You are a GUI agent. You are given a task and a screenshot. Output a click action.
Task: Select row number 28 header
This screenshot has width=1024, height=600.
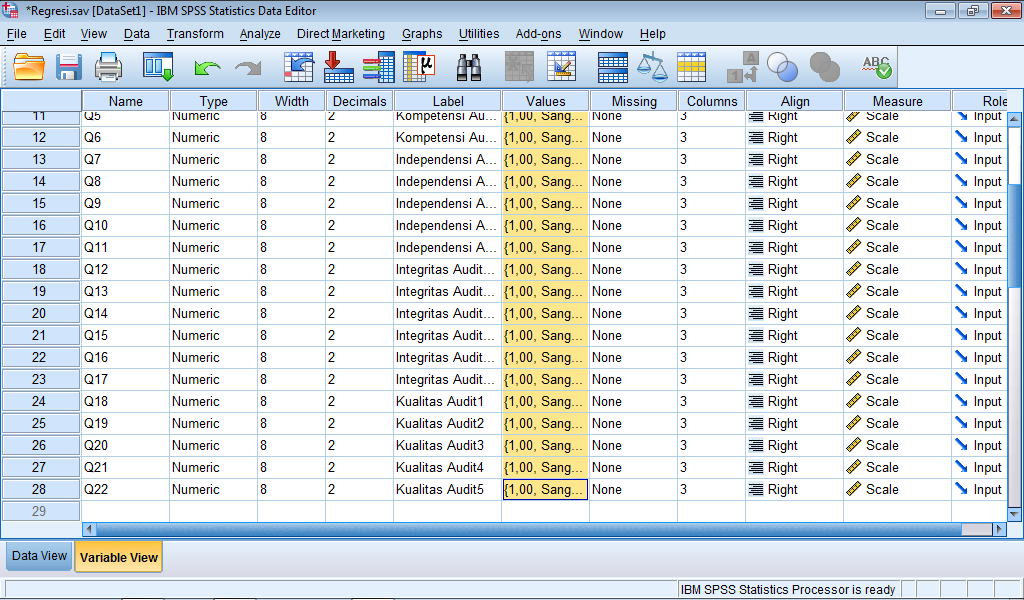40,489
